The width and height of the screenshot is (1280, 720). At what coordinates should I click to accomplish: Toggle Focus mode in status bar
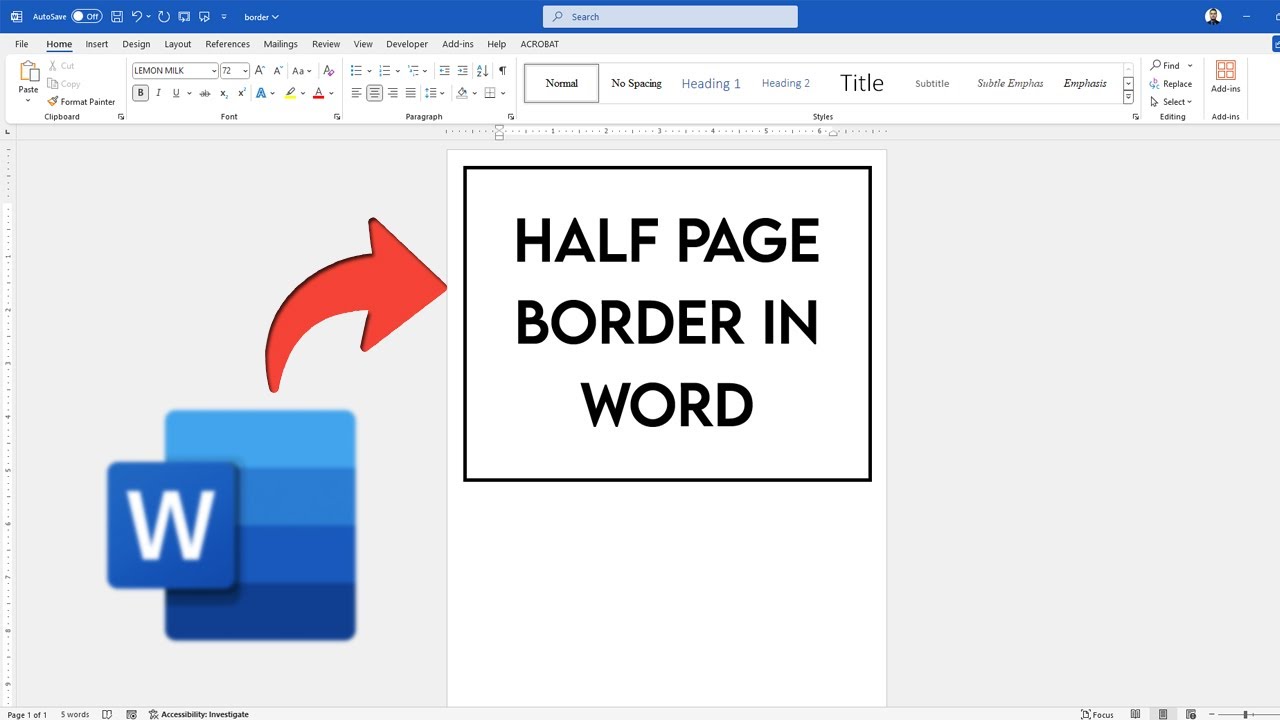point(1098,714)
